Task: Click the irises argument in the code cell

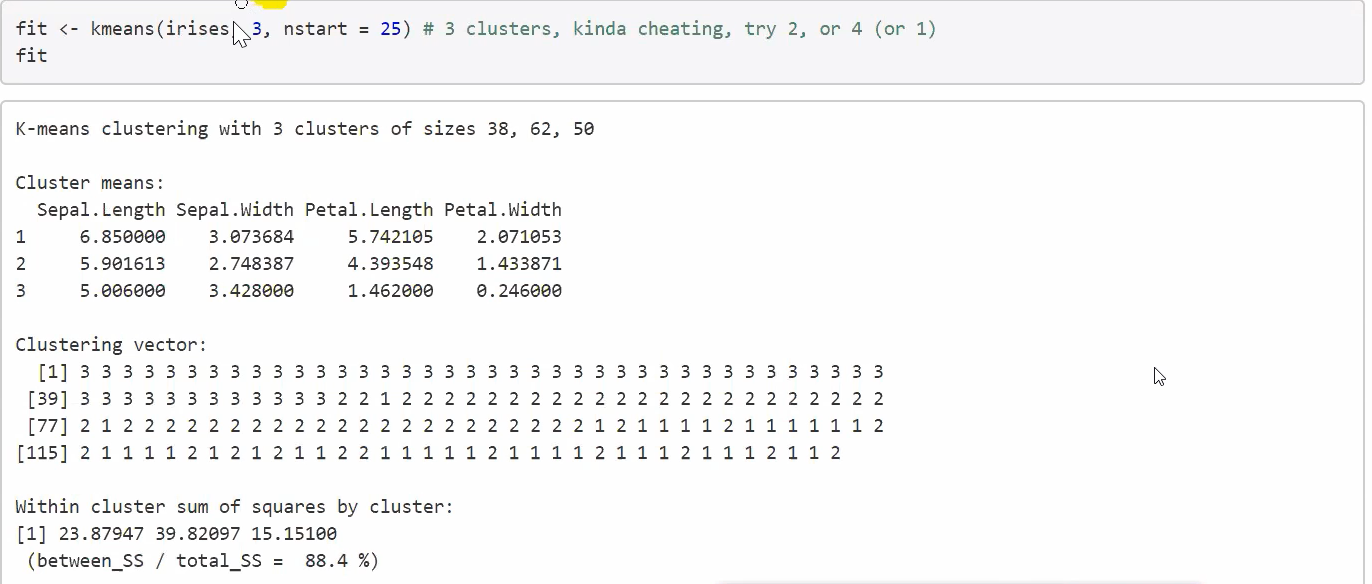Action: click(196, 29)
